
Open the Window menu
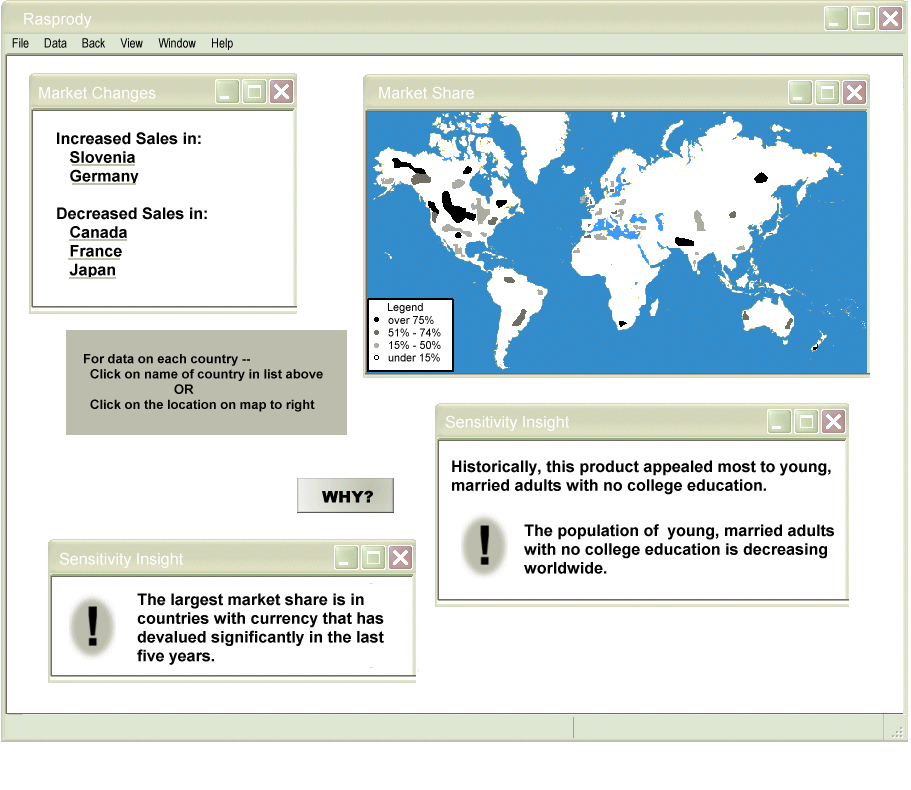(x=177, y=43)
